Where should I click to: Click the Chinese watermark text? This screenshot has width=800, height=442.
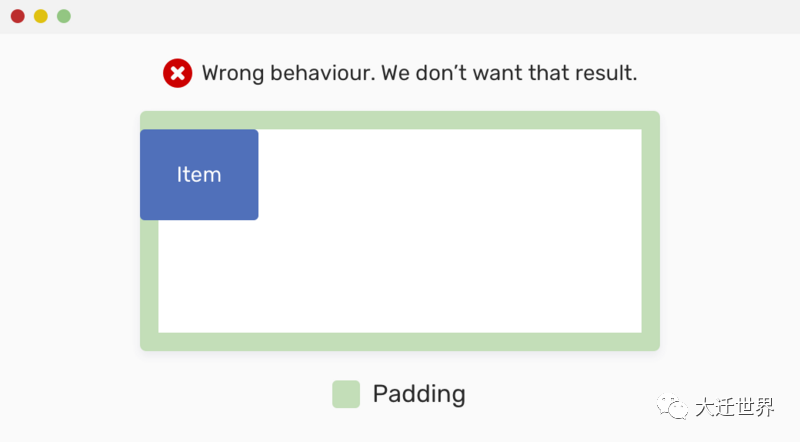734,407
